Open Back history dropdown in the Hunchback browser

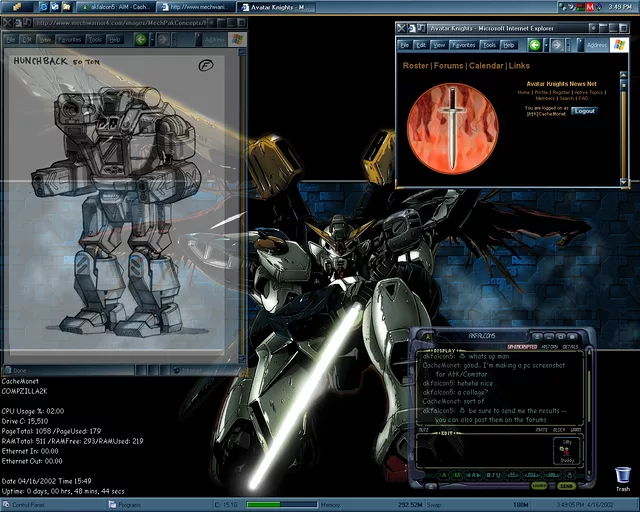tap(151, 40)
